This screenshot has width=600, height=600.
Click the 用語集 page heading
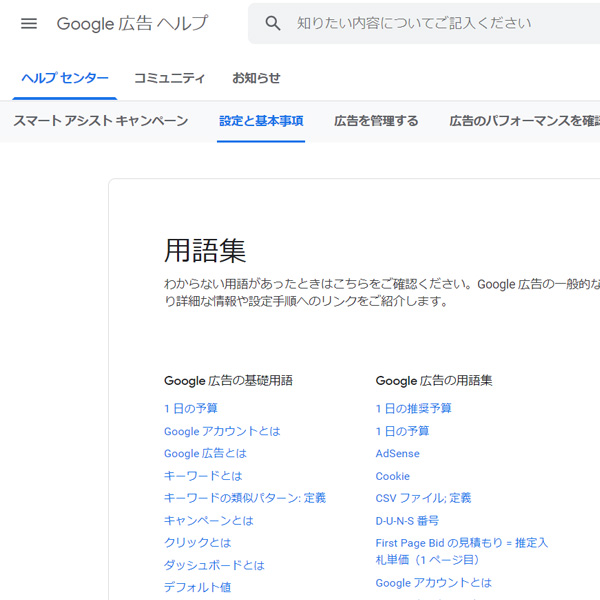click(205, 251)
